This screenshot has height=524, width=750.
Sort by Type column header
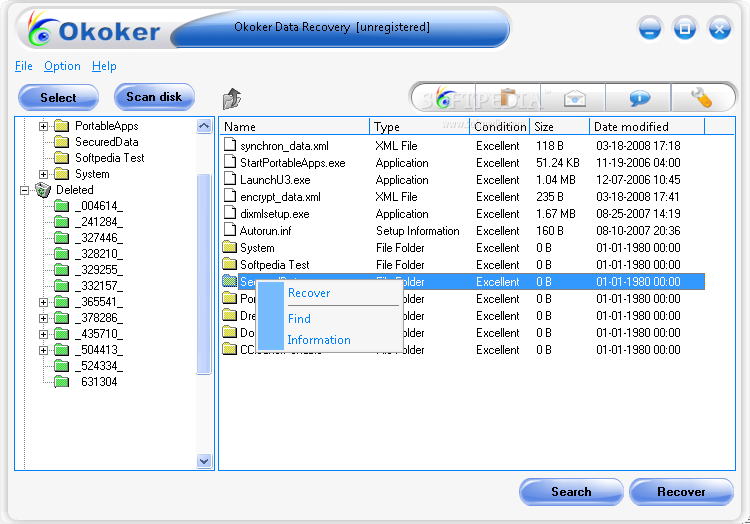point(419,127)
